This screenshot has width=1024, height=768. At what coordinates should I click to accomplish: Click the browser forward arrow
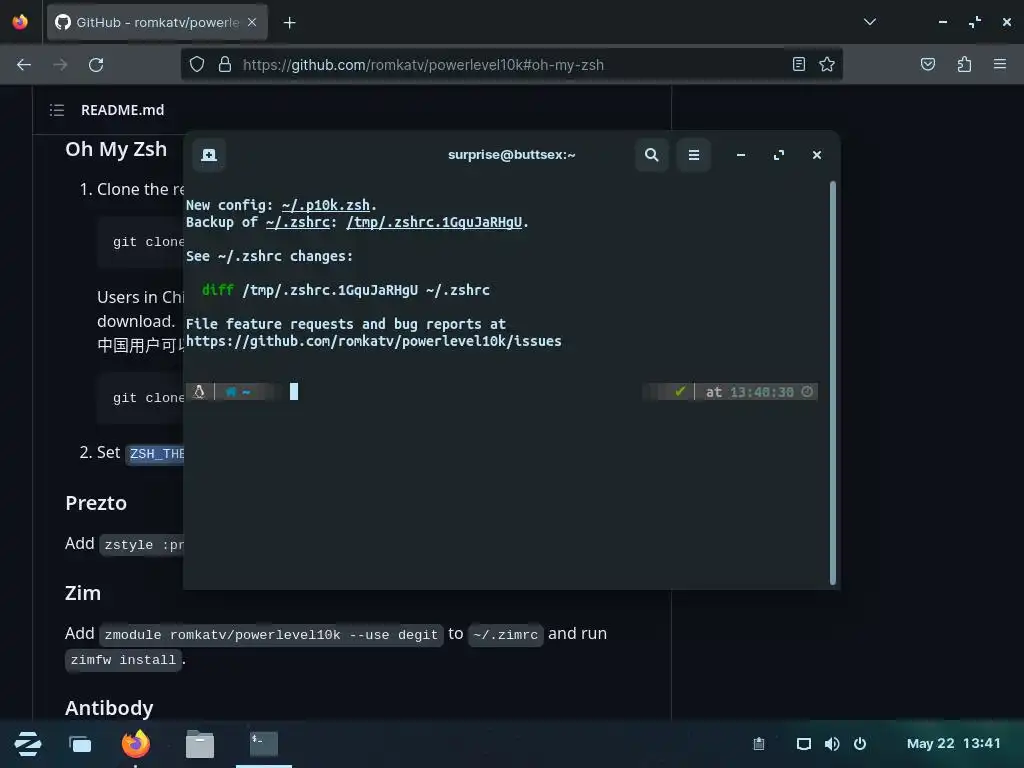coord(60,65)
